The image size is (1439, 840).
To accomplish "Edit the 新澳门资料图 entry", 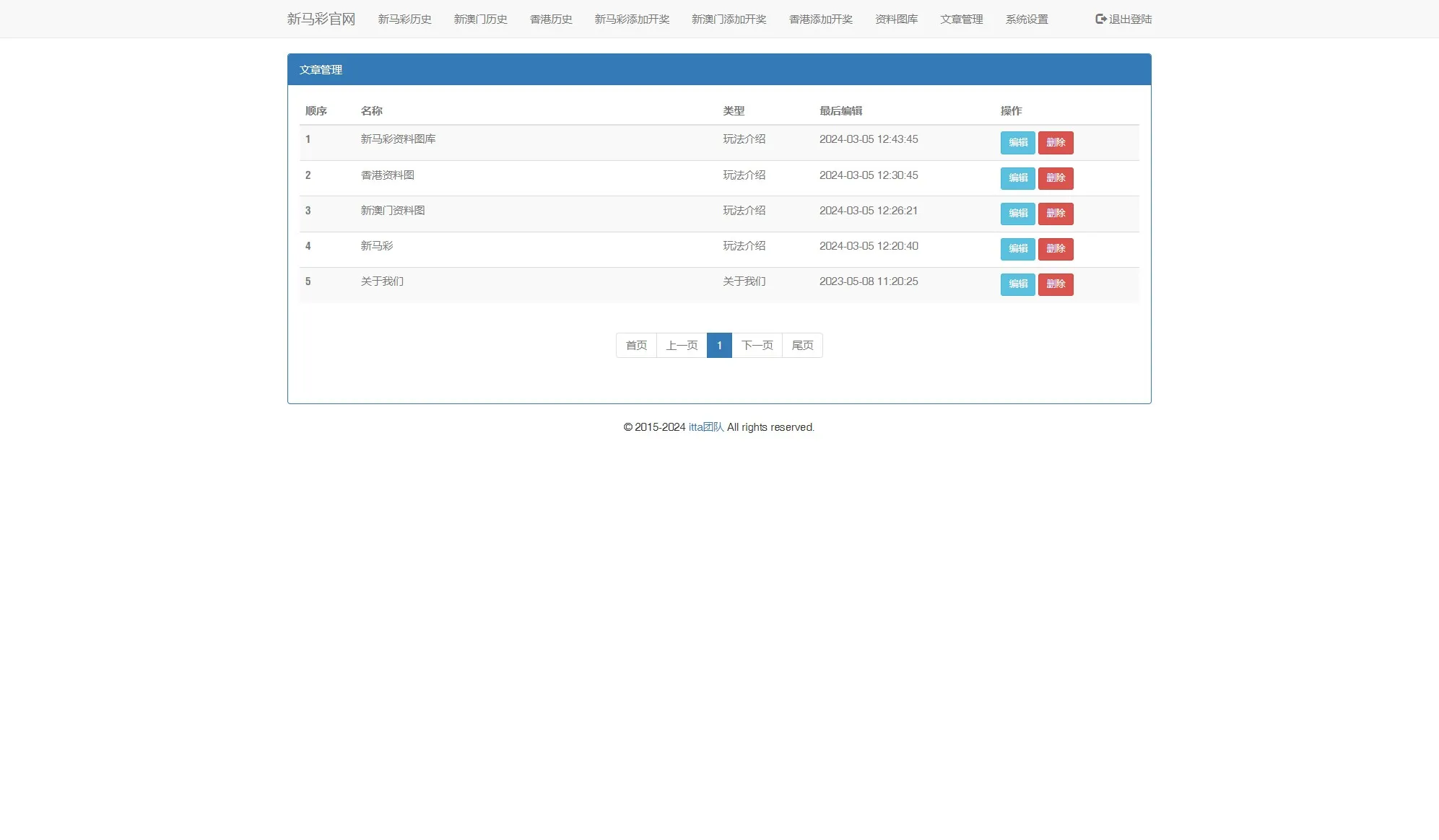I will click(x=1018, y=213).
